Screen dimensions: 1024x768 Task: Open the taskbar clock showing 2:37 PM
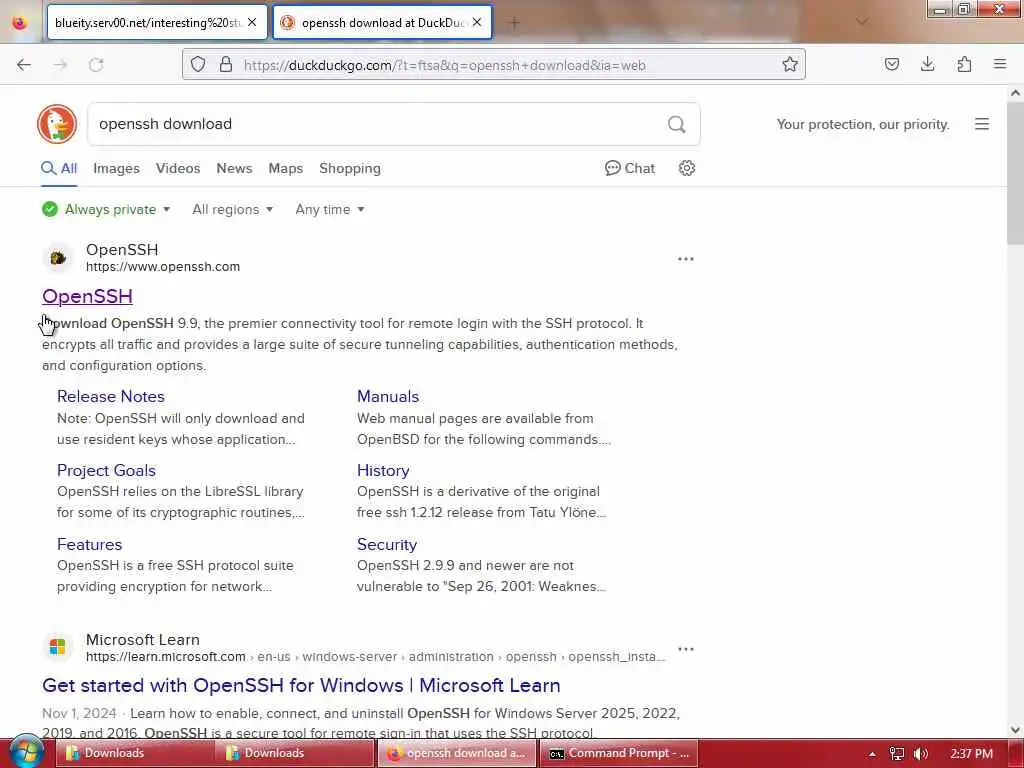pos(971,754)
